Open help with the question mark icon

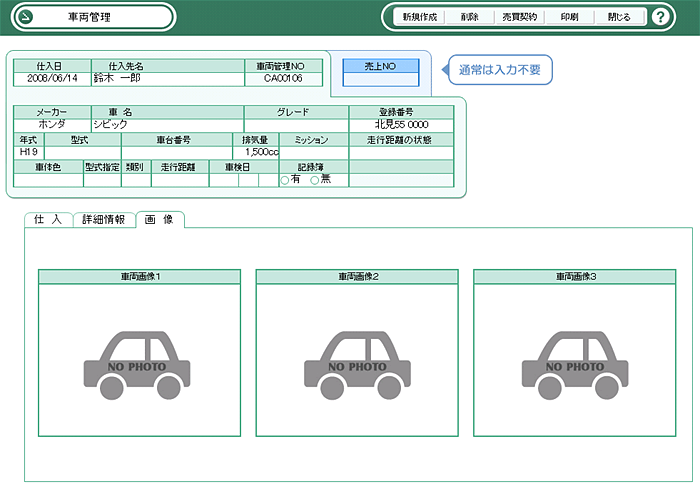tap(660, 17)
